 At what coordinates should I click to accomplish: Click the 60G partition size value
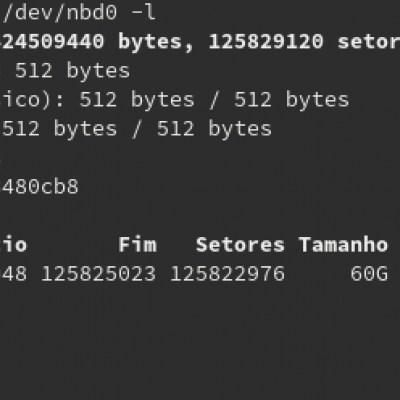(369, 274)
